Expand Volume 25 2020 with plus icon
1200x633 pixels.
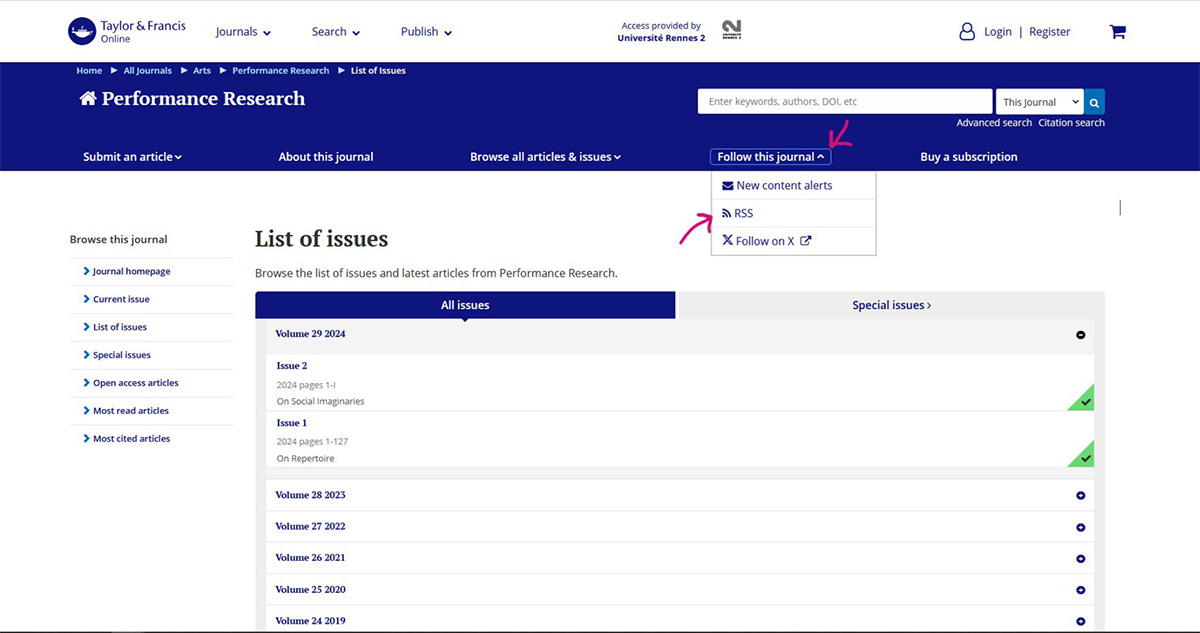(x=1080, y=590)
